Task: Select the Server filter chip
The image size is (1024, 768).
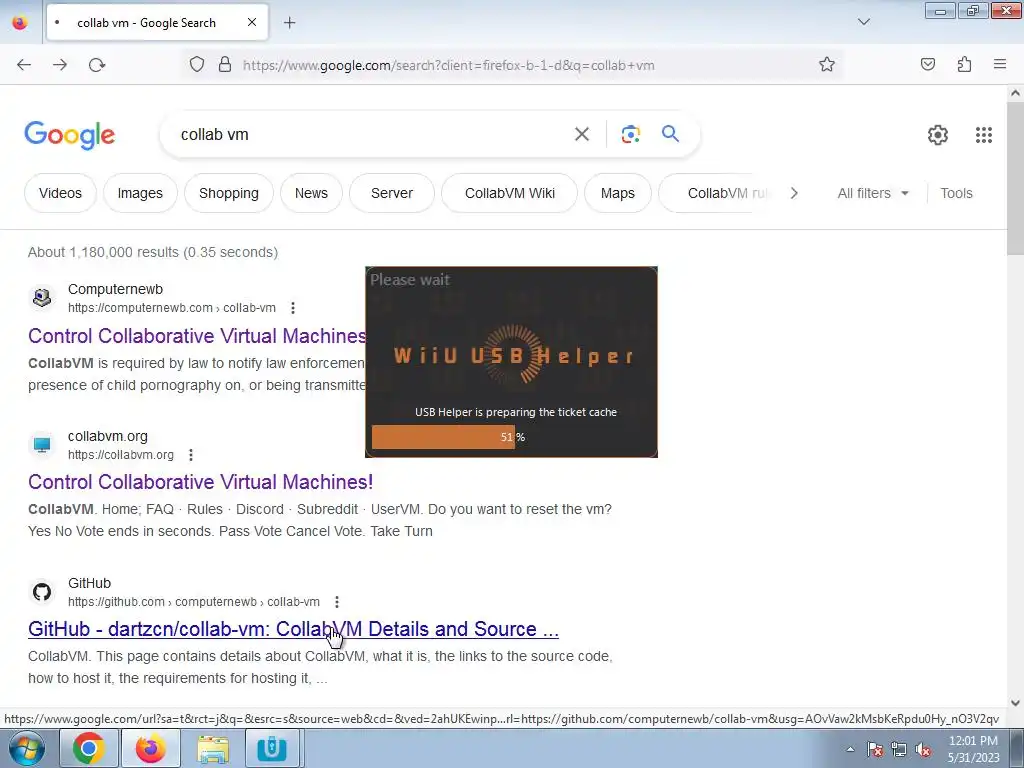Action: [392, 193]
